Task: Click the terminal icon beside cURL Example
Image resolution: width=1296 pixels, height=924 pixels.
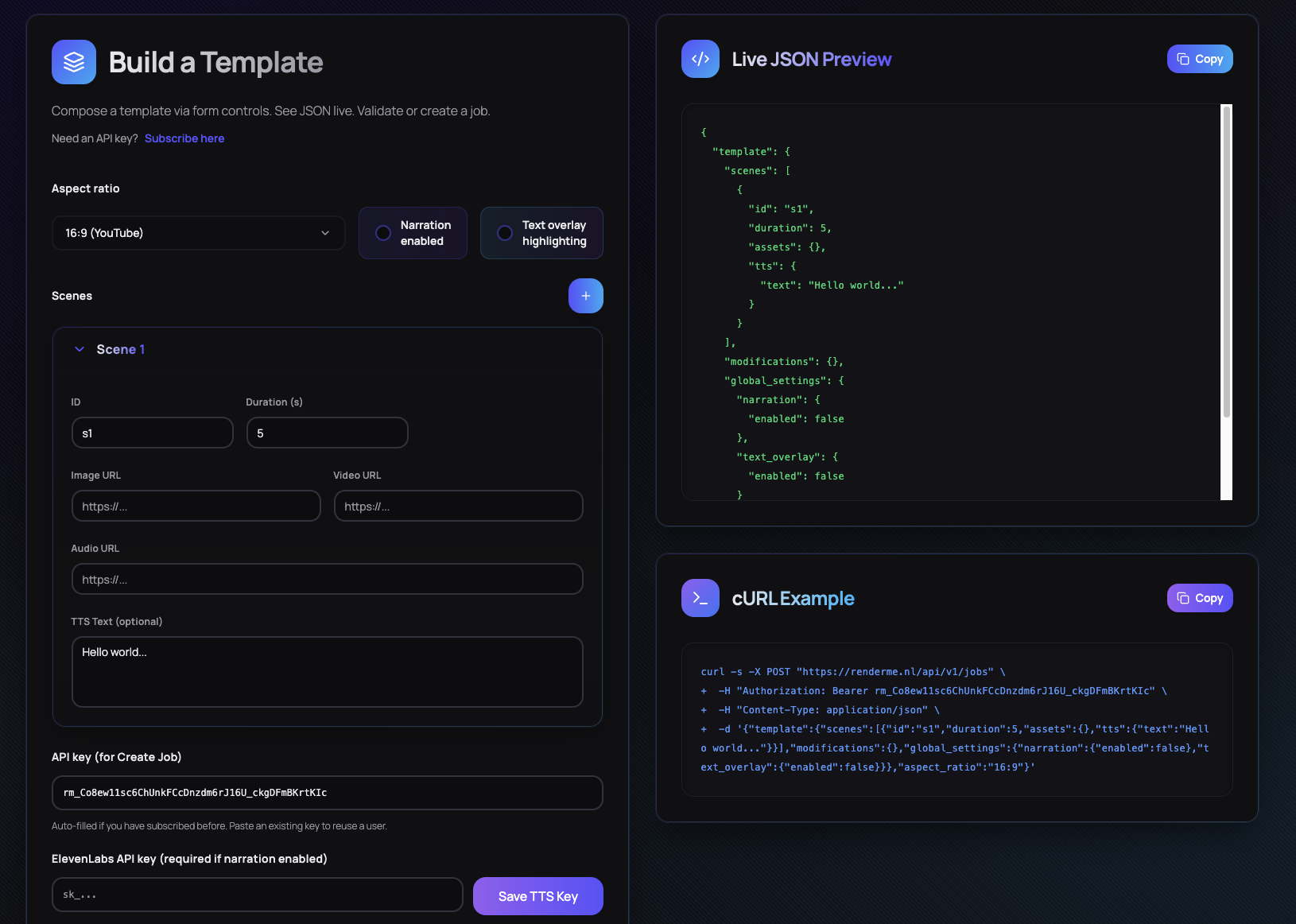Action: click(x=700, y=597)
